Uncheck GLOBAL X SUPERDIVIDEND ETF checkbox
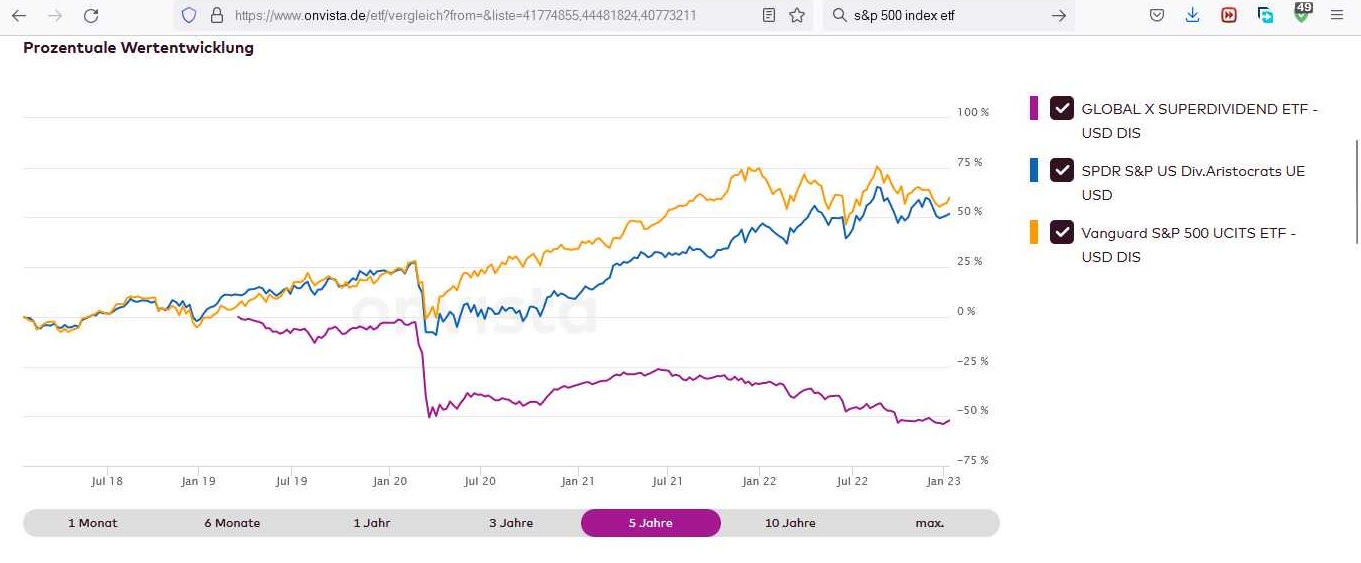1361x563 pixels. coord(1062,108)
